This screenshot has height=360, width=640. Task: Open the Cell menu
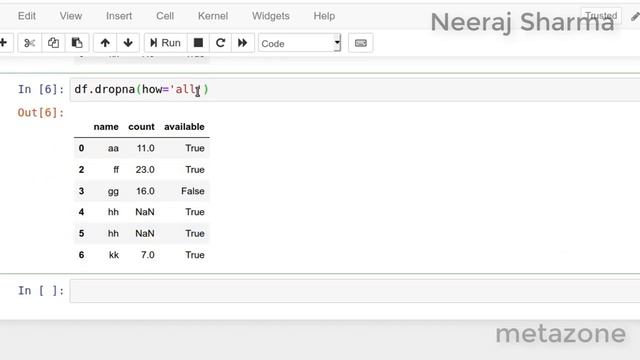point(165,16)
